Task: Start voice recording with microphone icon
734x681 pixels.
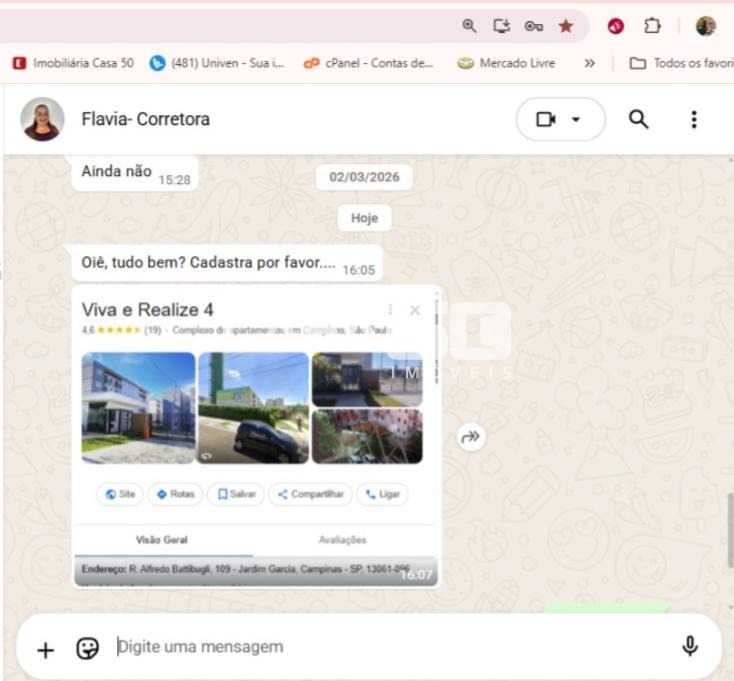Action: (689, 647)
